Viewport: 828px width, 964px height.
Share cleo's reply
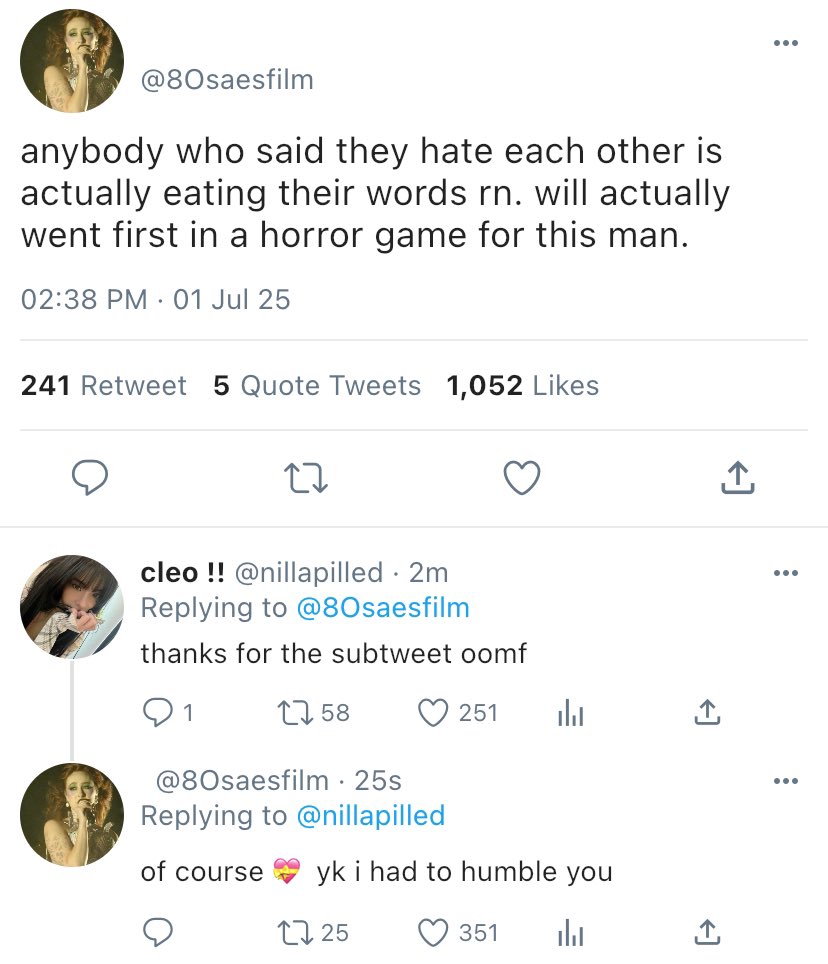pyautogui.click(x=707, y=712)
